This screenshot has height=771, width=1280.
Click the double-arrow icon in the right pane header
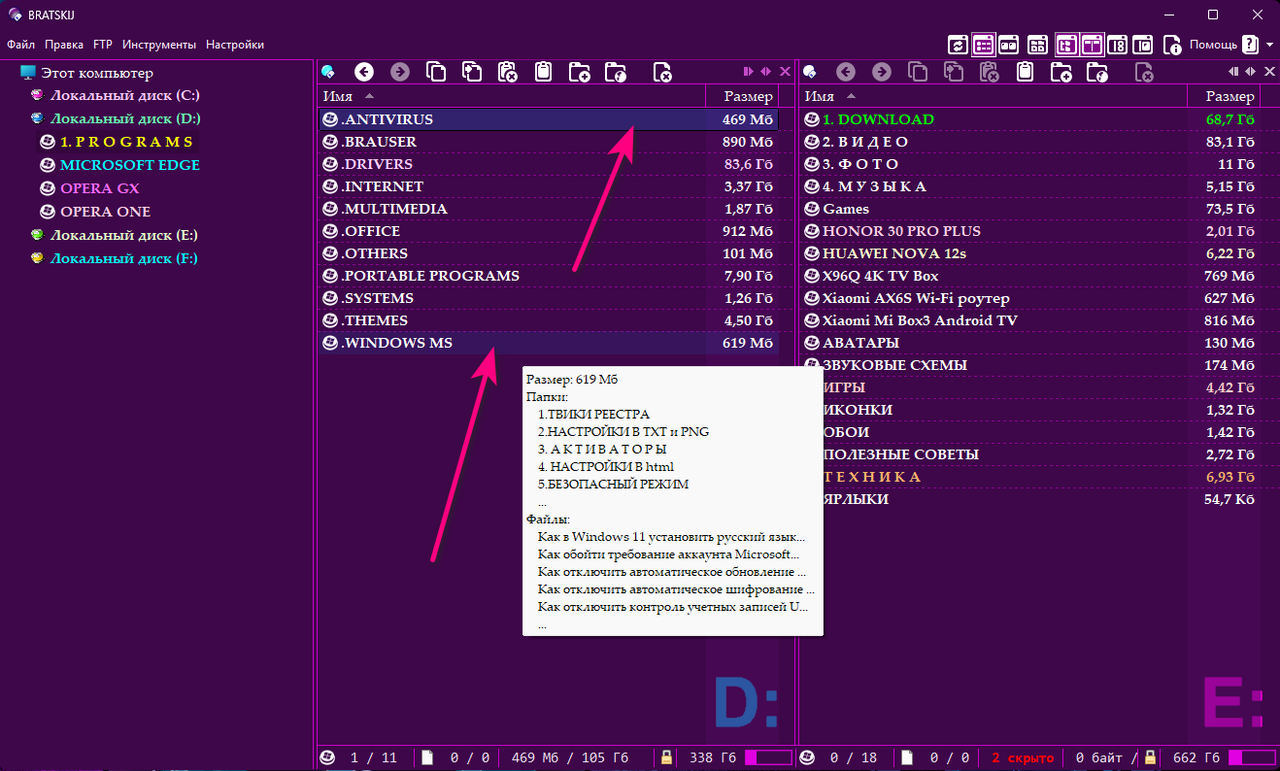pos(1250,71)
